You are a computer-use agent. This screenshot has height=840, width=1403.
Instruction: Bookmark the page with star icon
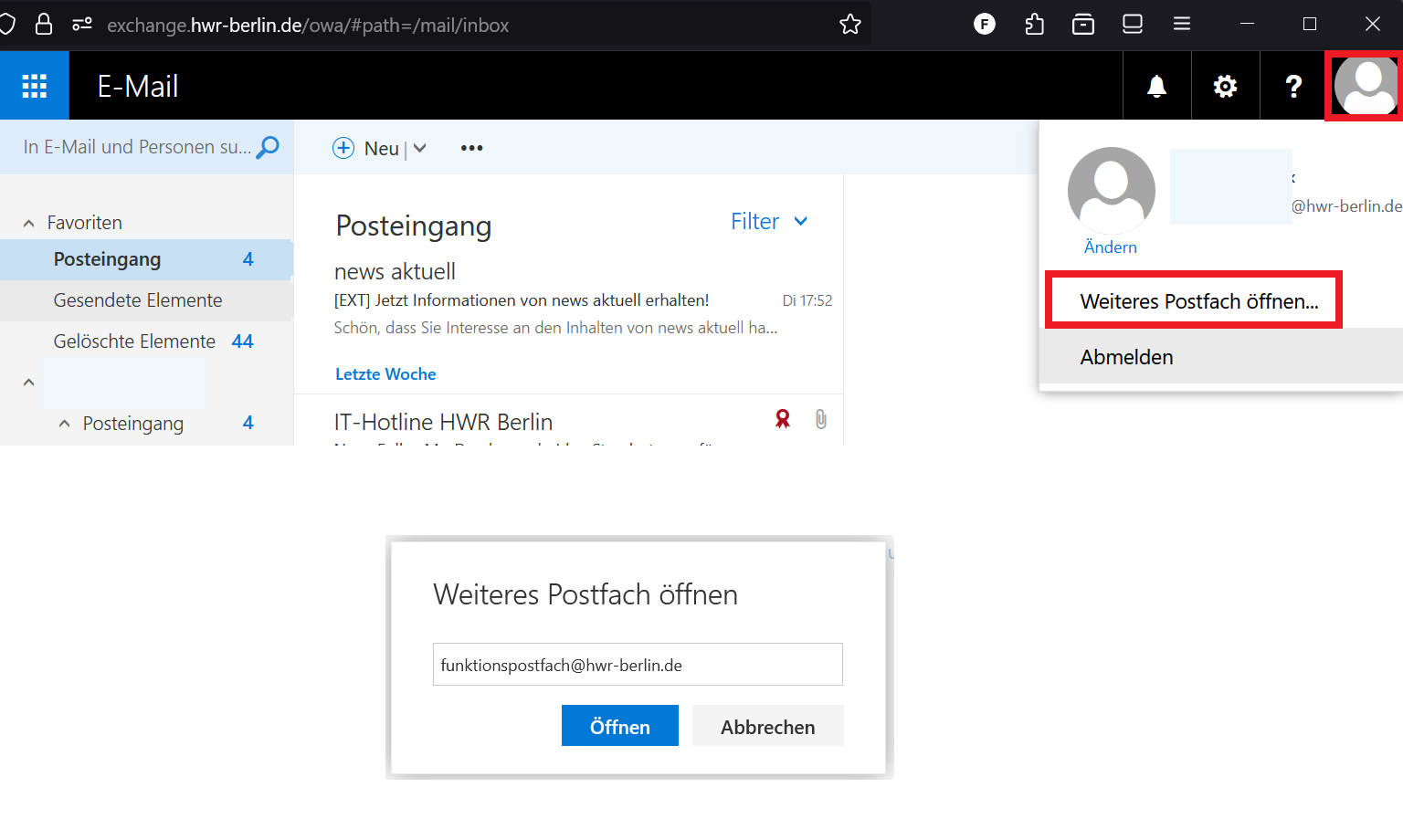click(x=849, y=25)
